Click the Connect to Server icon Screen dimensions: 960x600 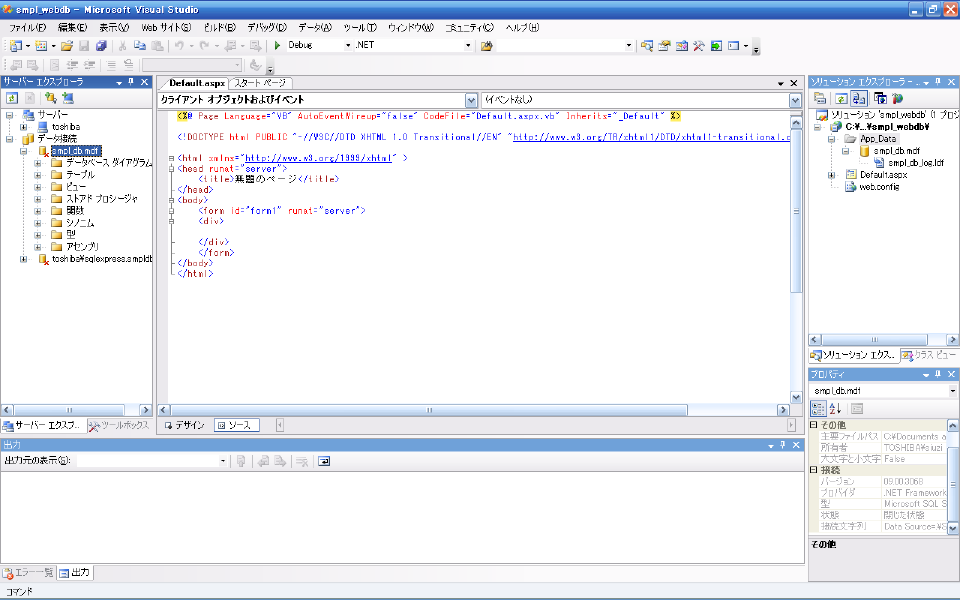67,98
